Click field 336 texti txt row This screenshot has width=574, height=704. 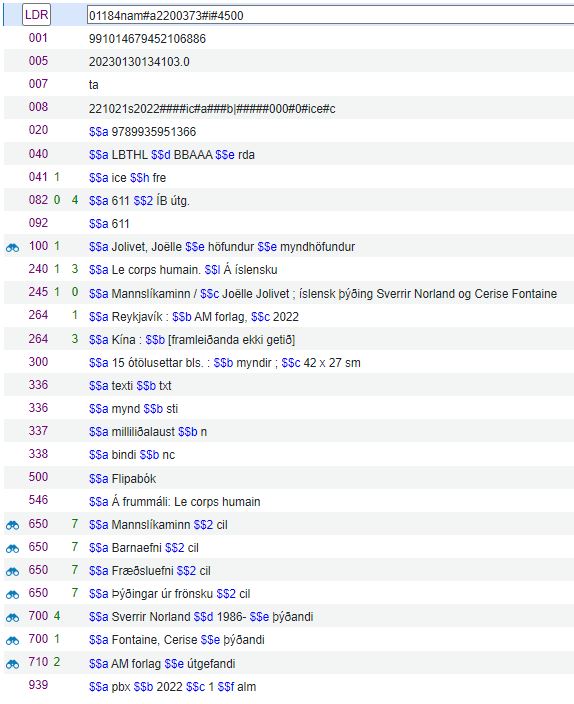130,386
